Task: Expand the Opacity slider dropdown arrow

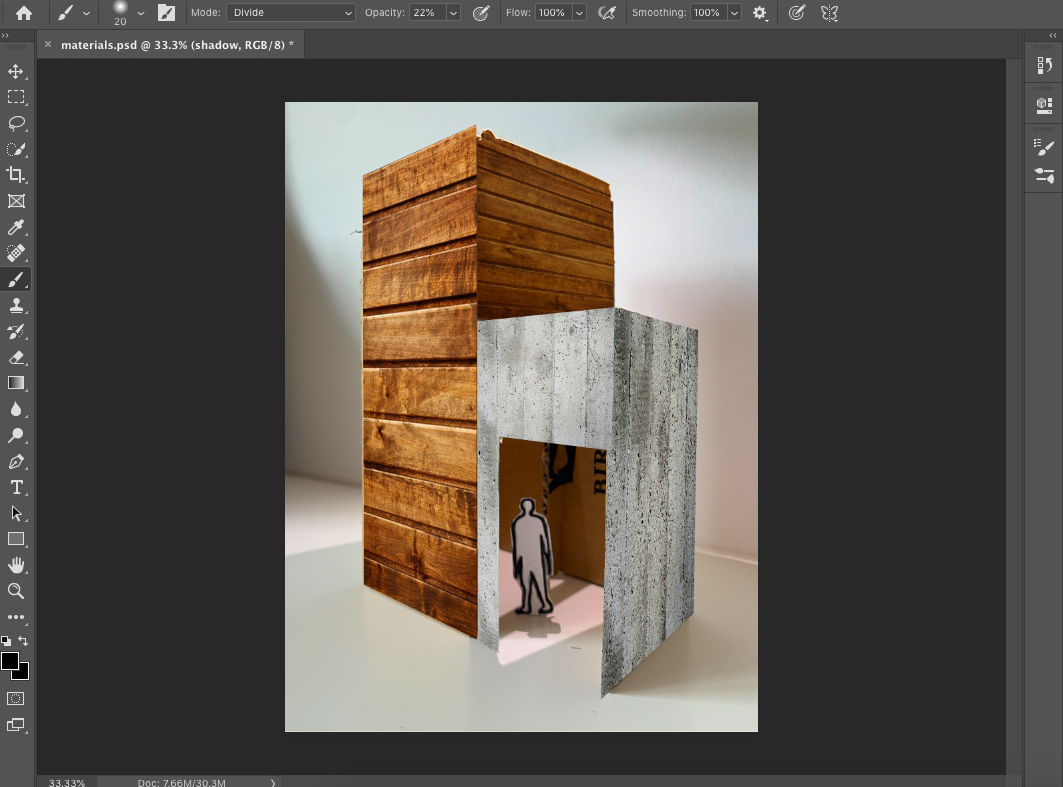Action: 454,13
